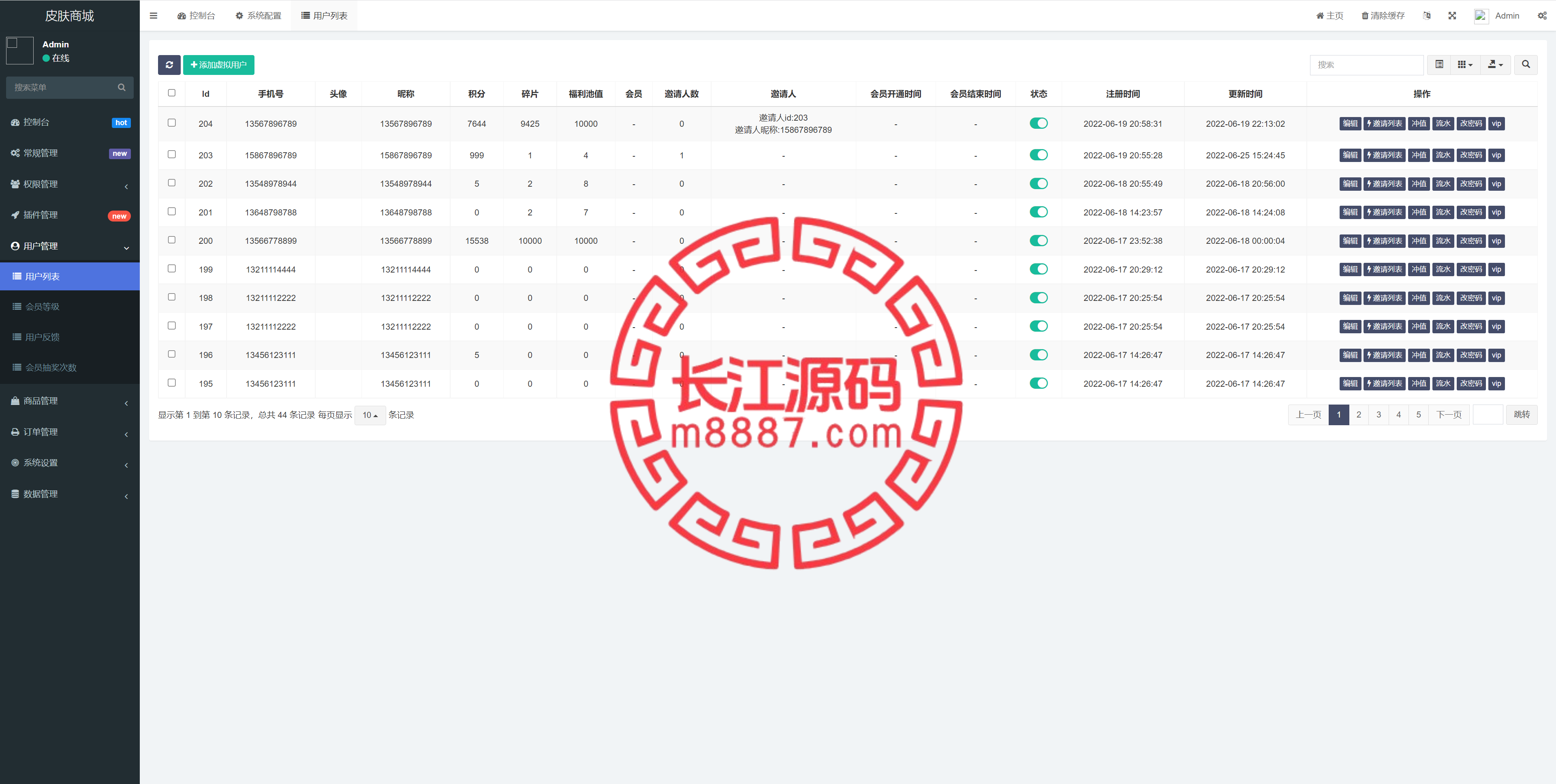Open 常规管理 in the sidebar
This screenshot has height=784, width=1556.
pyautogui.click(x=69, y=153)
